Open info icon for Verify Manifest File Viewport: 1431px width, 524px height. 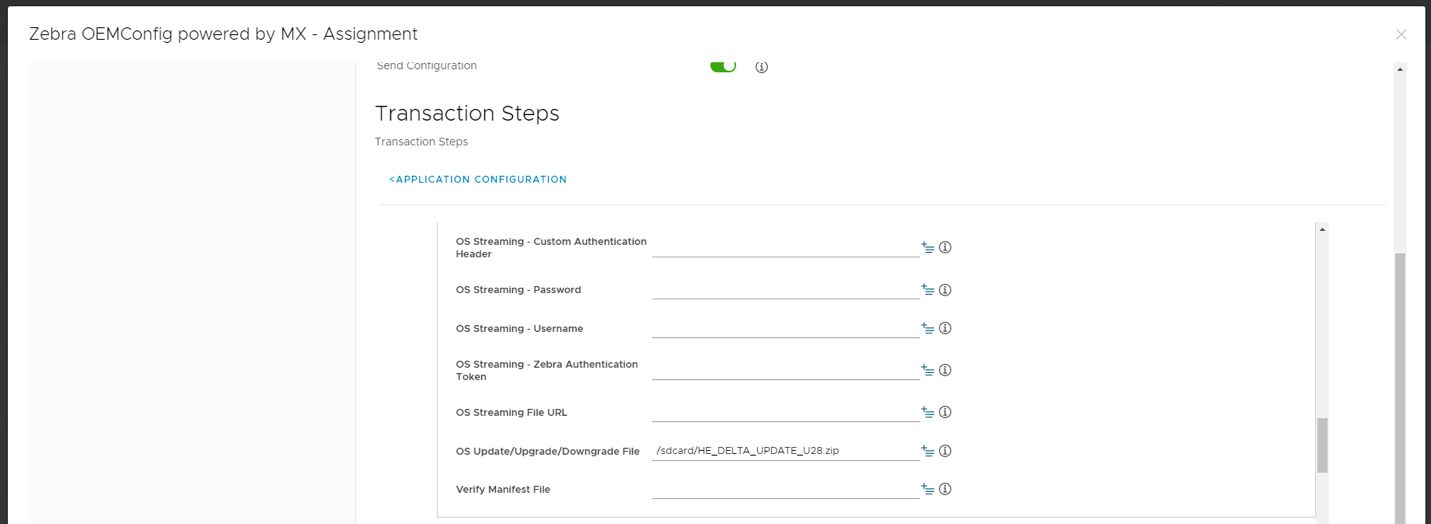(945, 489)
